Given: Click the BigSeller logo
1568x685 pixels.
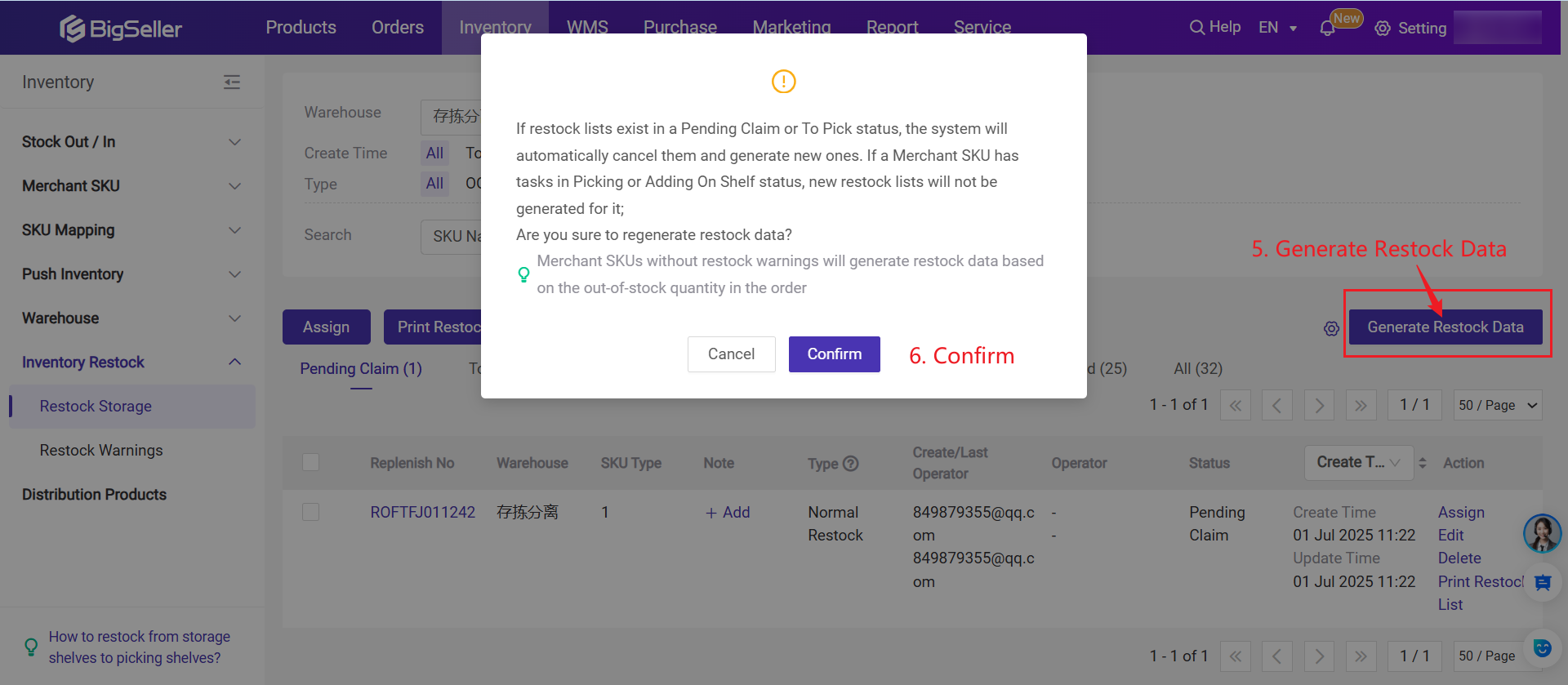Looking at the screenshot, I should (121, 29).
